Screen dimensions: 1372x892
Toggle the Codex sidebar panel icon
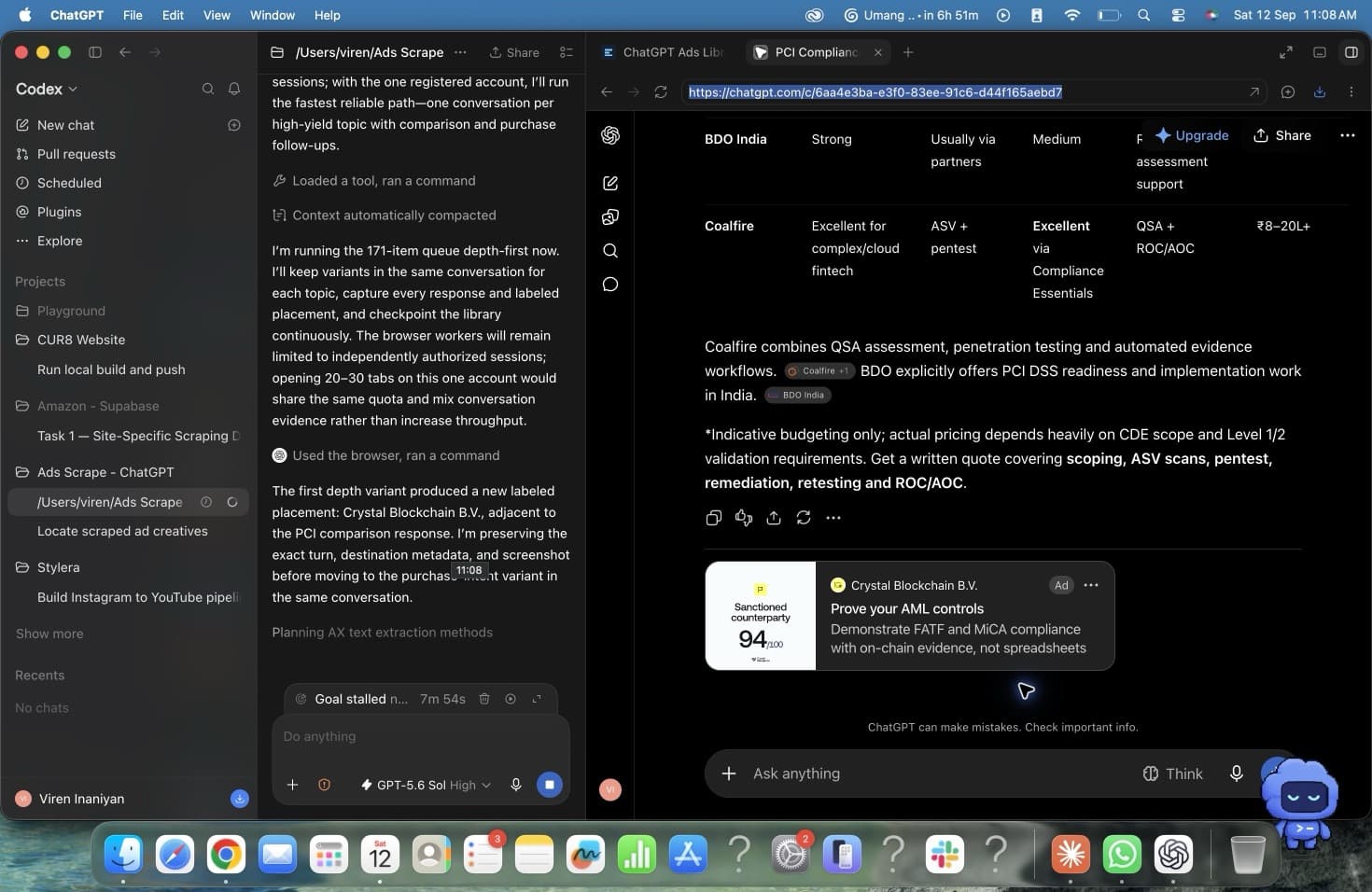[x=95, y=52]
